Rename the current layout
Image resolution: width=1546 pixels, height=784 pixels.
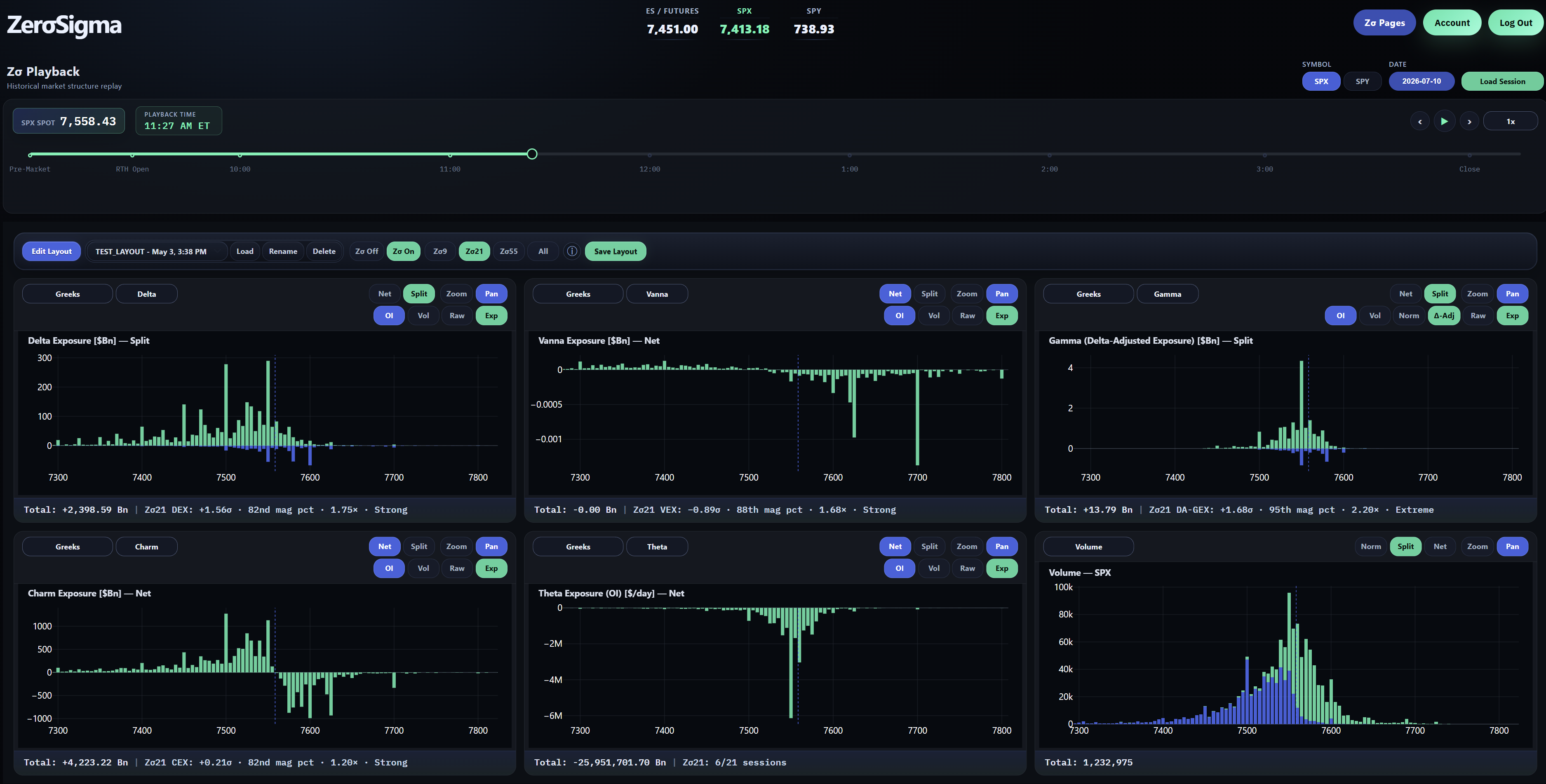pyautogui.click(x=283, y=251)
